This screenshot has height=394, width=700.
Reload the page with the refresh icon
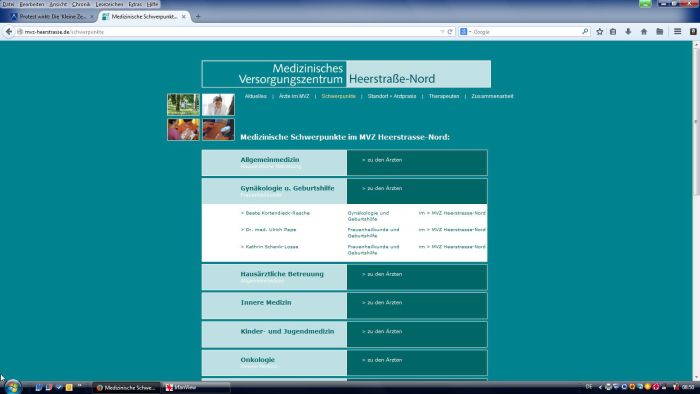[450, 32]
